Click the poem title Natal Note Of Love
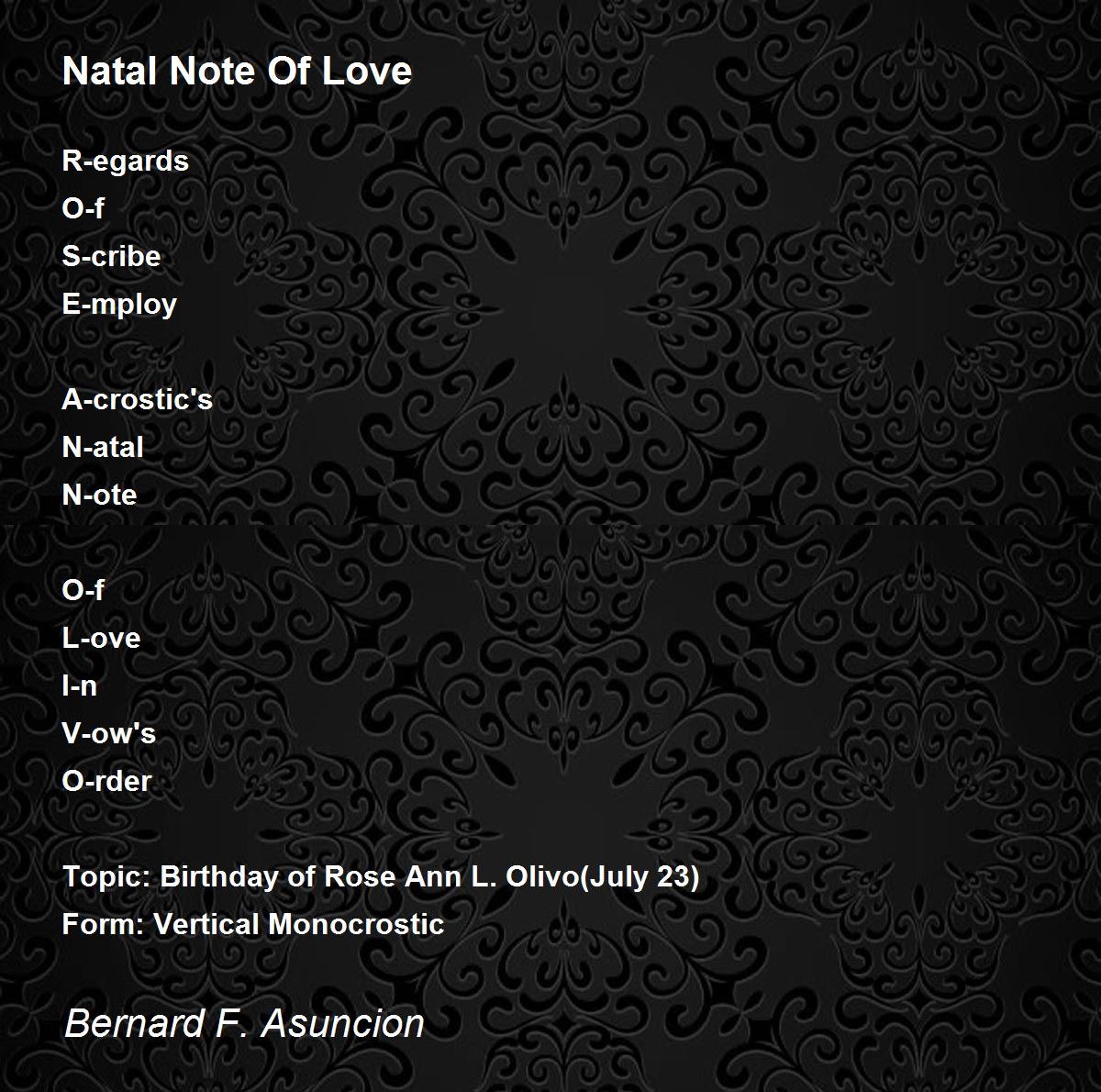 [x=237, y=72]
